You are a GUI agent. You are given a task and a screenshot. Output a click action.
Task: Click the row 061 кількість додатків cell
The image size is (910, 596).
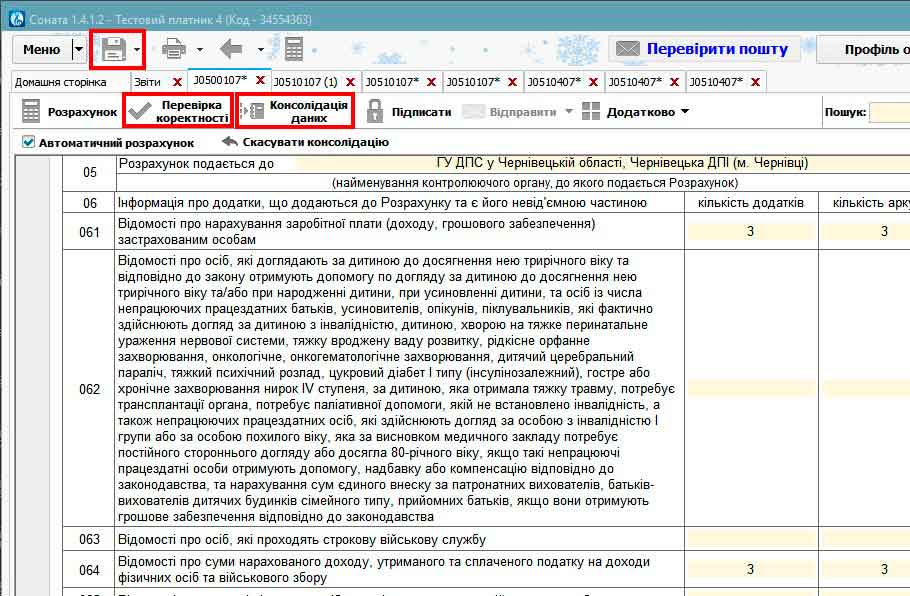pos(750,232)
